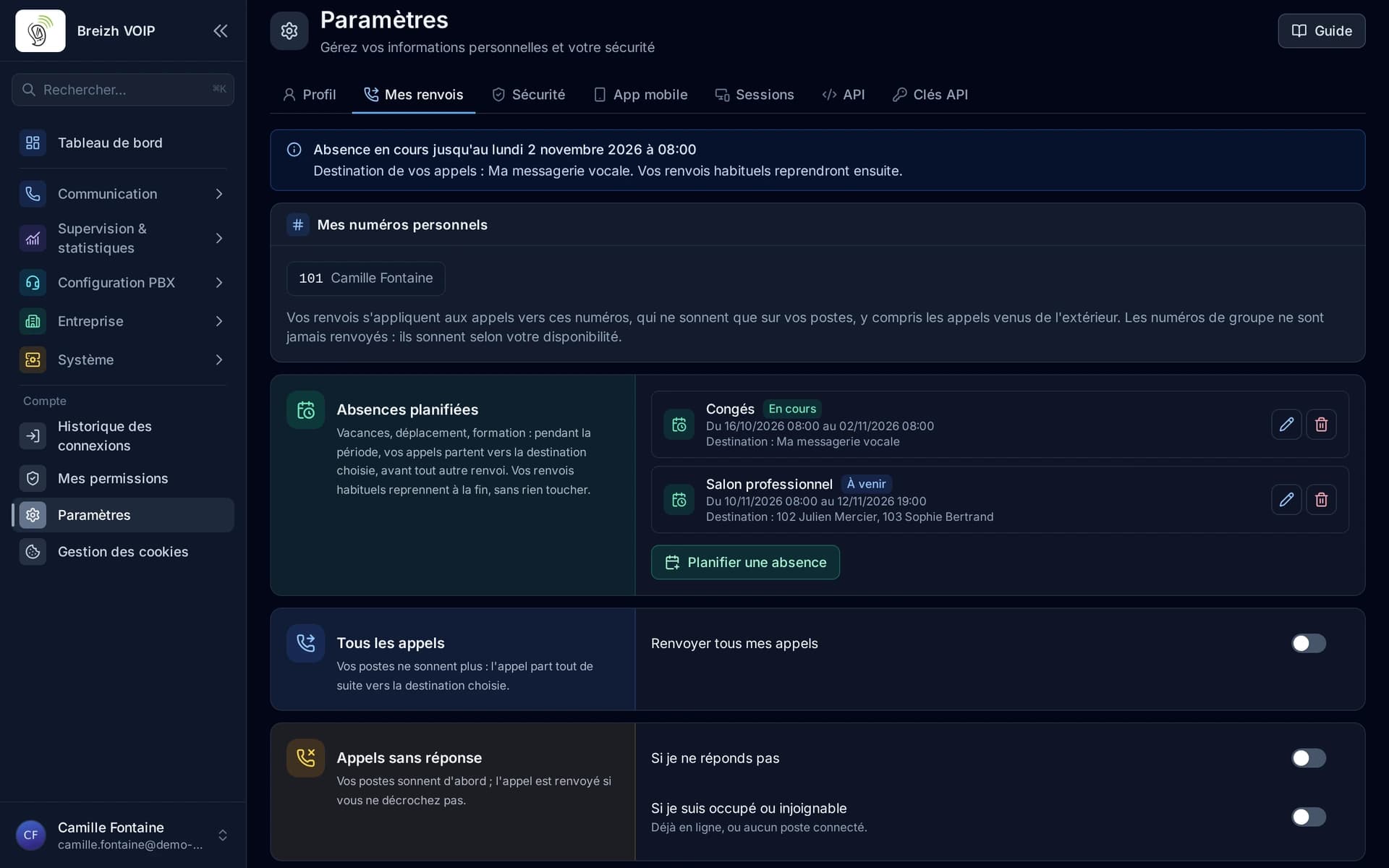Click the CF user avatar

pos(31,835)
